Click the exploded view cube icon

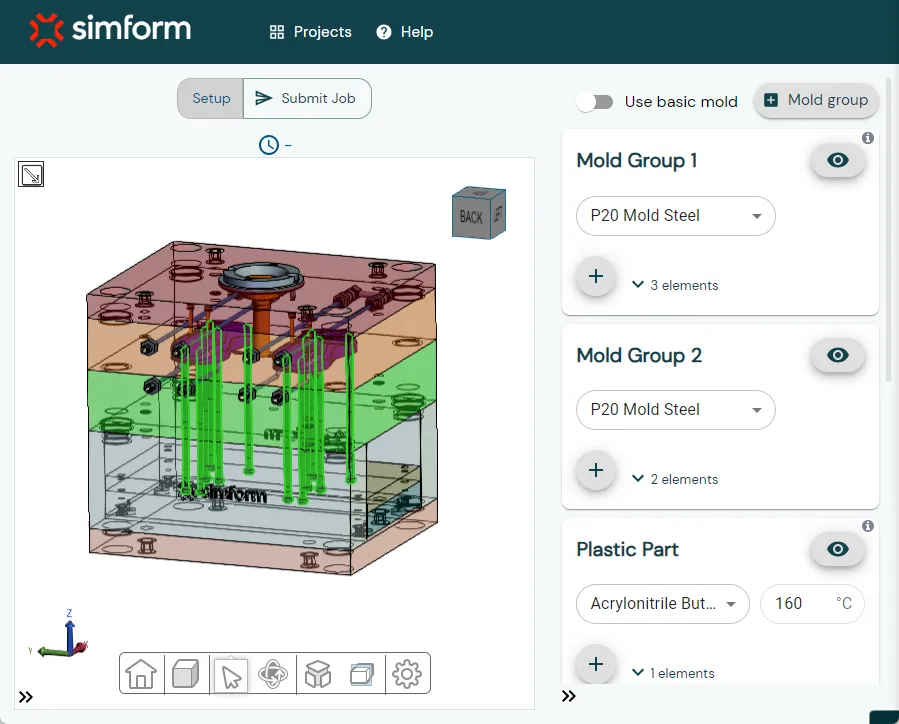[x=317, y=674]
